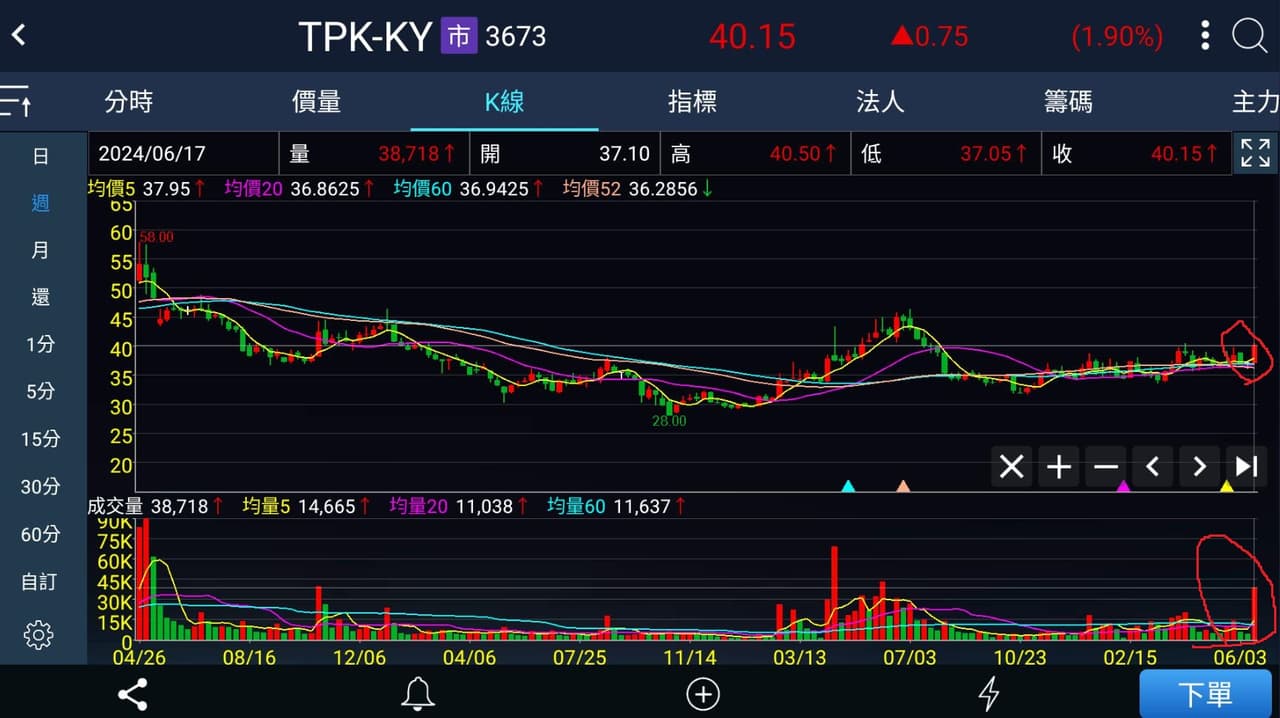Image resolution: width=1280 pixels, height=718 pixels.
Task: Move chart cursor right one bar
Action: [1199, 466]
